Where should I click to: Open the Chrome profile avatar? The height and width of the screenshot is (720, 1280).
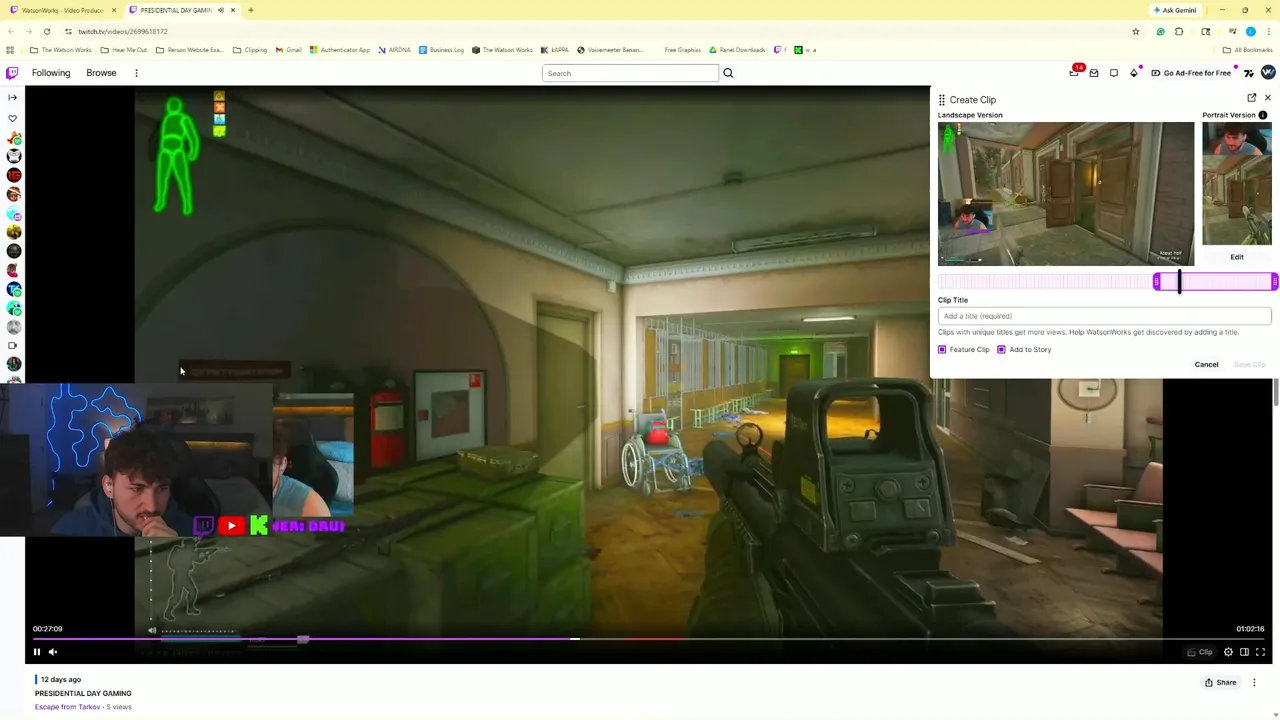[x=1250, y=32]
